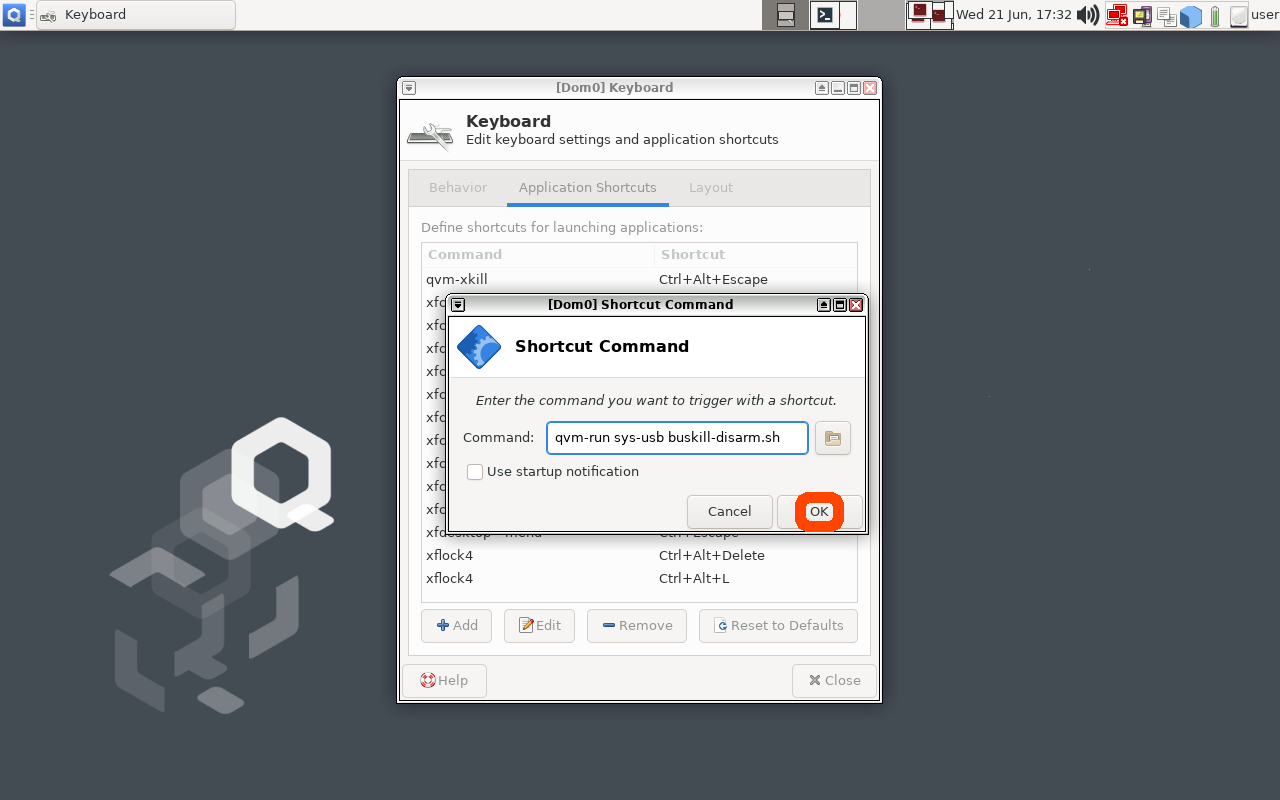Click the Ctrl+Alt+L shortcut cell
Image resolution: width=1280 pixels, height=800 pixels.
click(694, 578)
